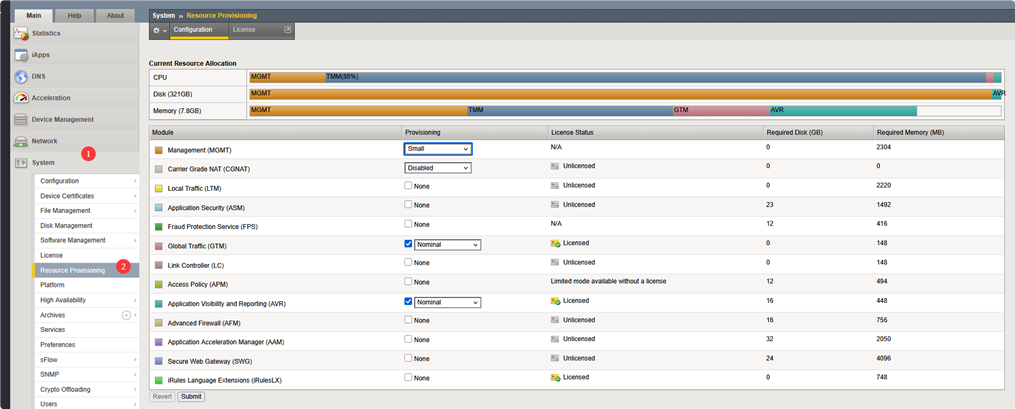1015x409 pixels.
Task: Click Advanced Firewall unlicensed icon
Action: point(554,320)
